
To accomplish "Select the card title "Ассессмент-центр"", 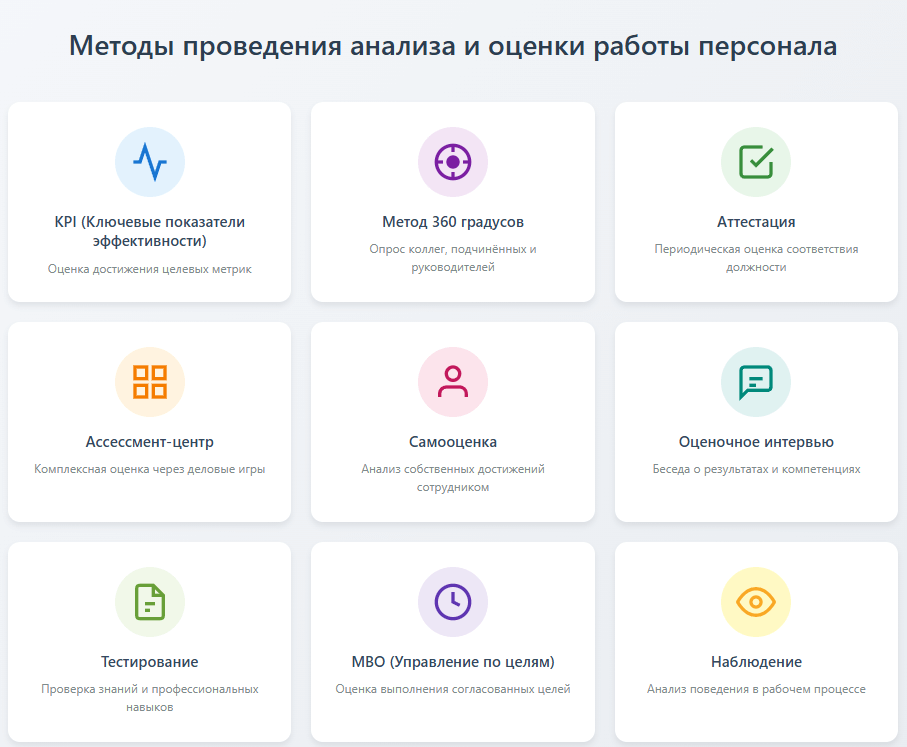I will coord(150,441).
